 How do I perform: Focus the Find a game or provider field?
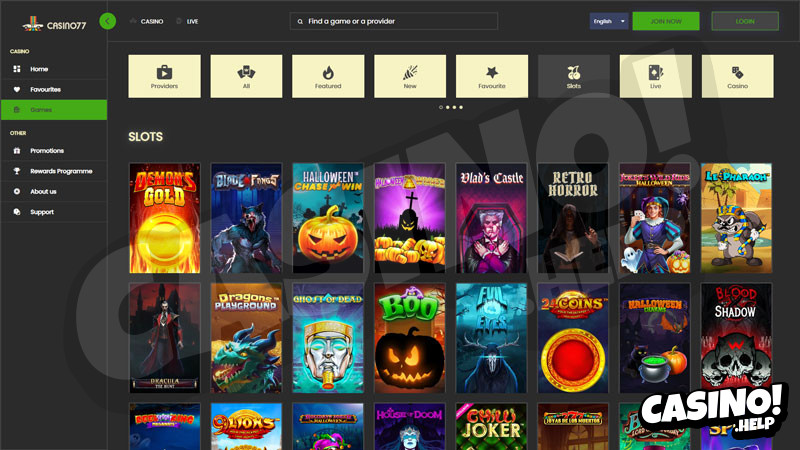(394, 21)
